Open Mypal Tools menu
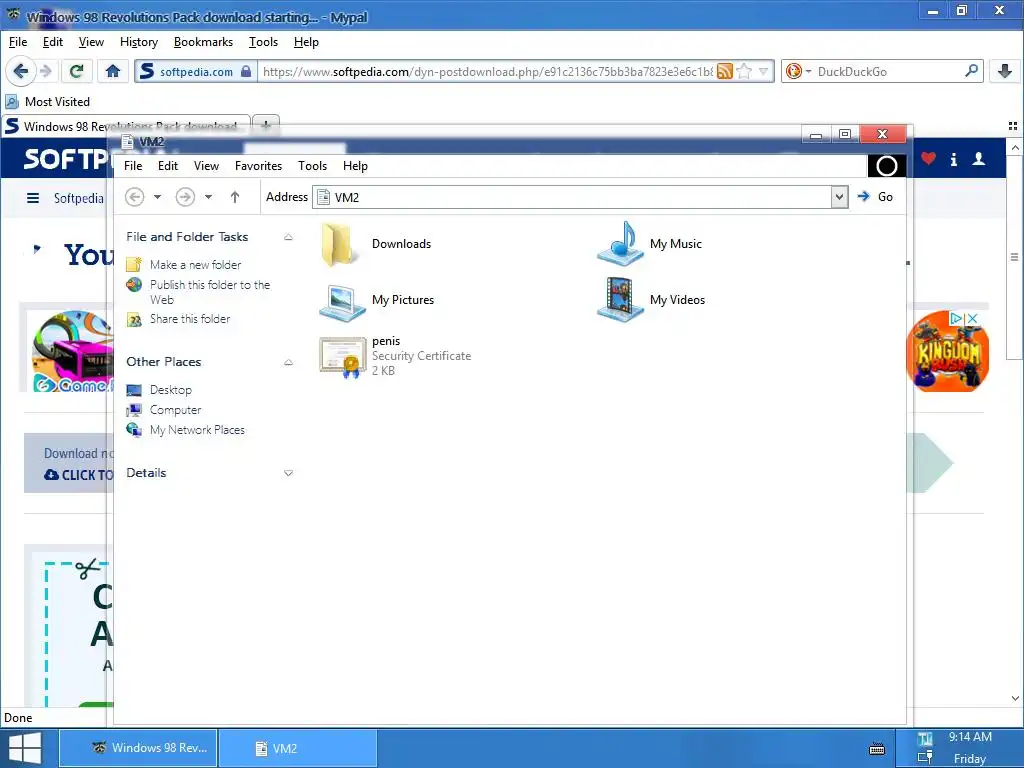This screenshot has height=768, width=1024. [x=263, y=42]
